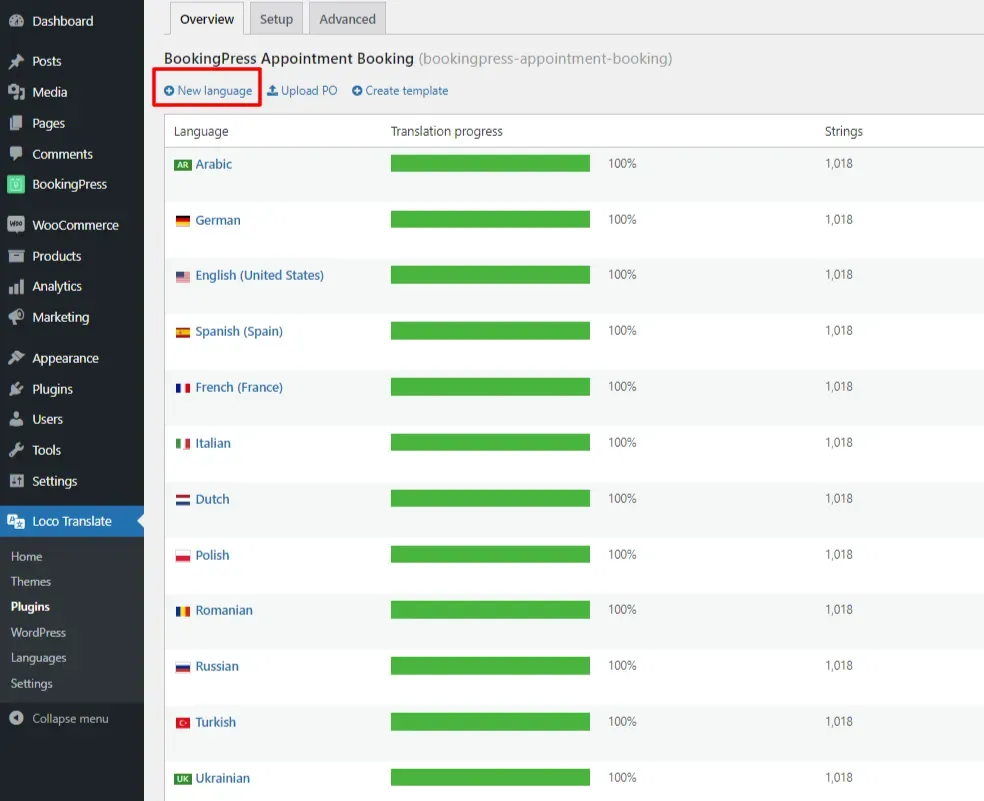Click the Comments bubble icon
The height and width of the screenshot is (801, 984).
click(16, 154)
